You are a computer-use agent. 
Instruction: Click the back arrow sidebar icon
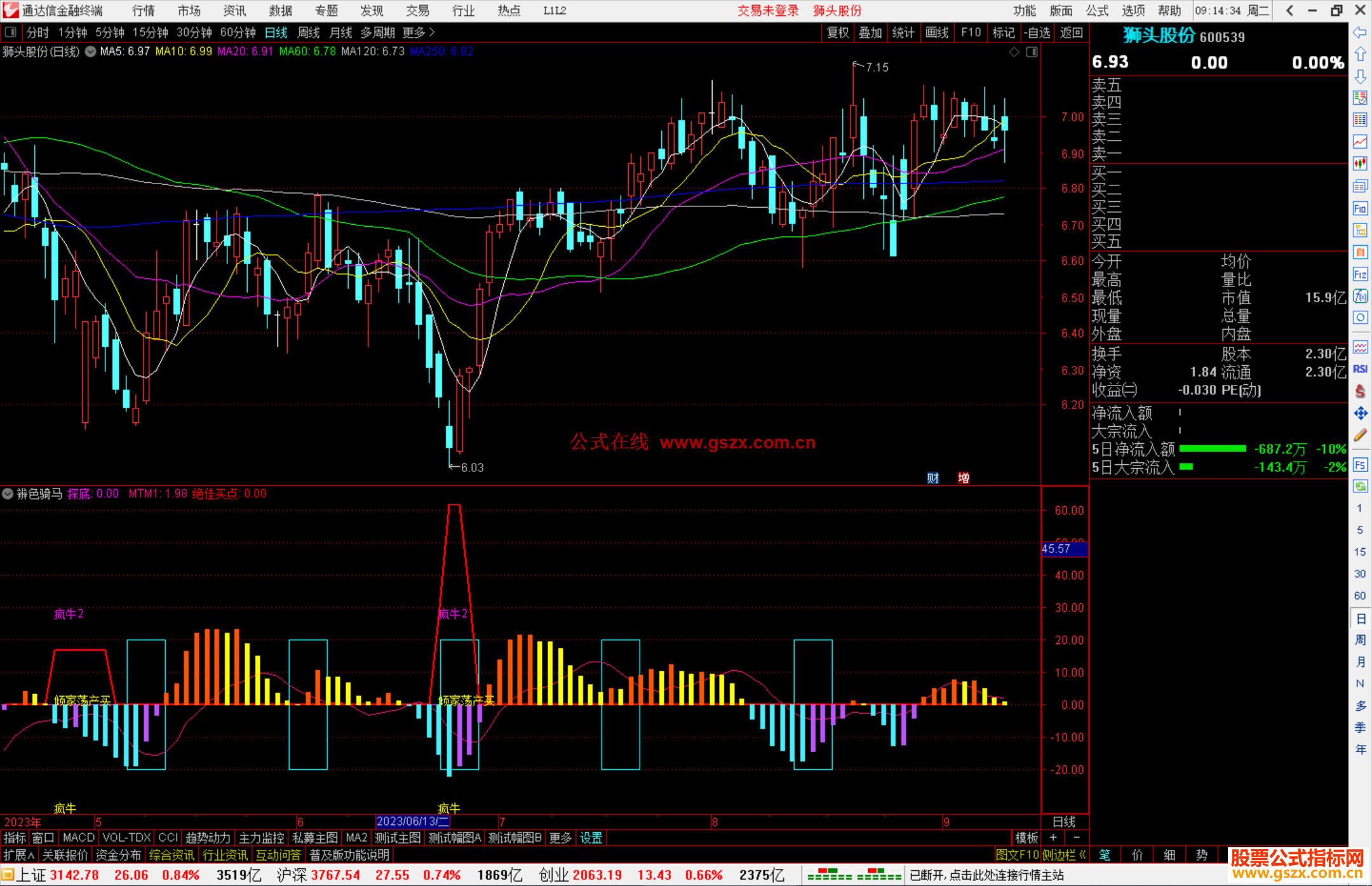point(1360,32)
